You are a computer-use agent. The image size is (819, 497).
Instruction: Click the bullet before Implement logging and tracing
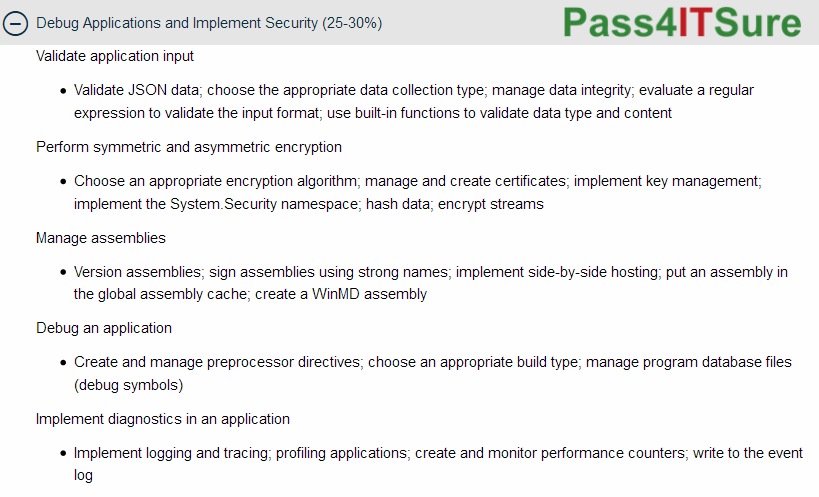pyautogui.click(x=63, y=454)
